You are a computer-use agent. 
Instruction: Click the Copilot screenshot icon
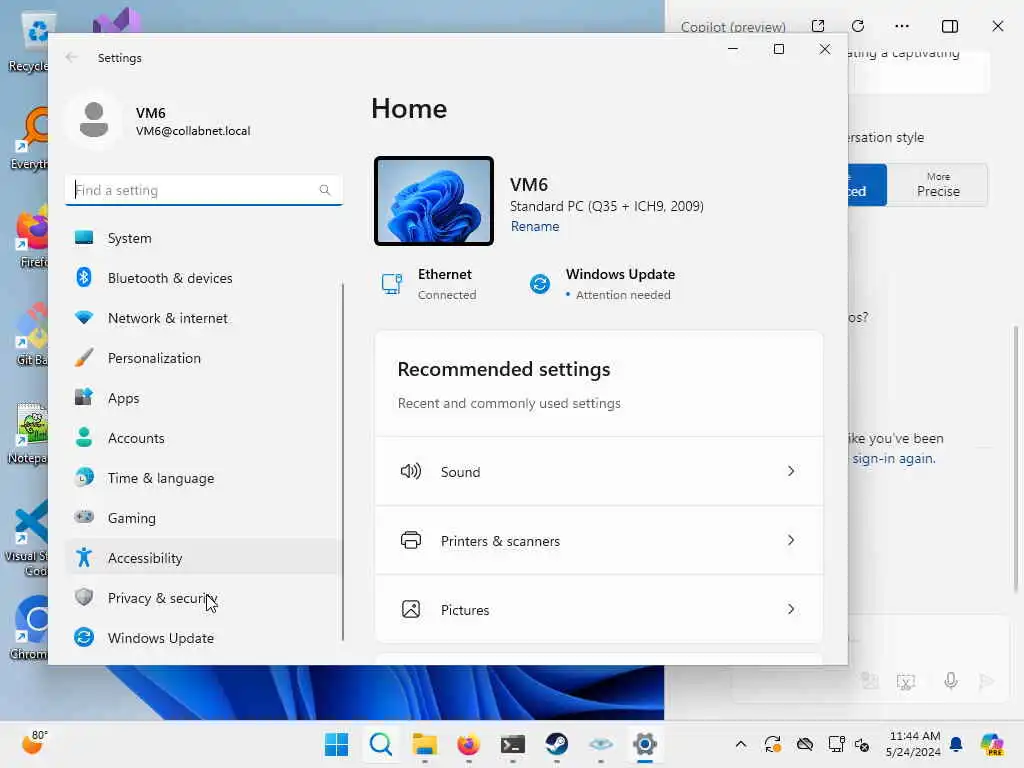[906, 682]
